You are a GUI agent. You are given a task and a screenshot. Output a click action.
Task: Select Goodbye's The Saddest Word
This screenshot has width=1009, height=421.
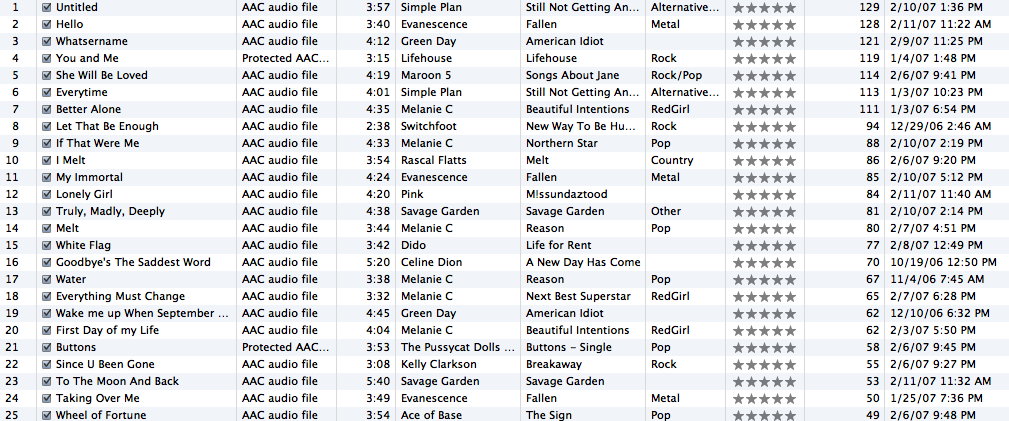pyautogui.click(x=133, y=262)
